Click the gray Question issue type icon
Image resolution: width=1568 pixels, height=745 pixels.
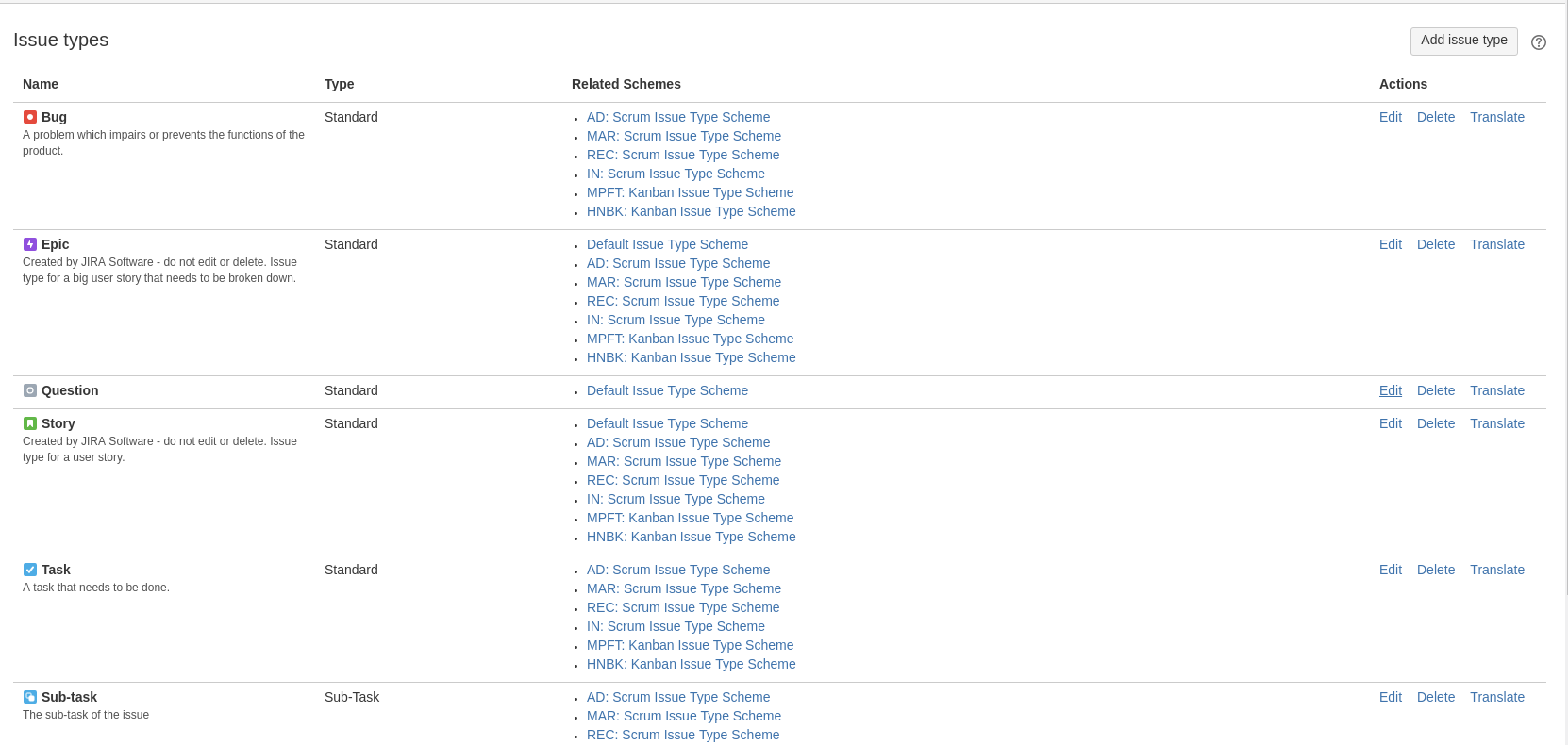tap(30, 390)
